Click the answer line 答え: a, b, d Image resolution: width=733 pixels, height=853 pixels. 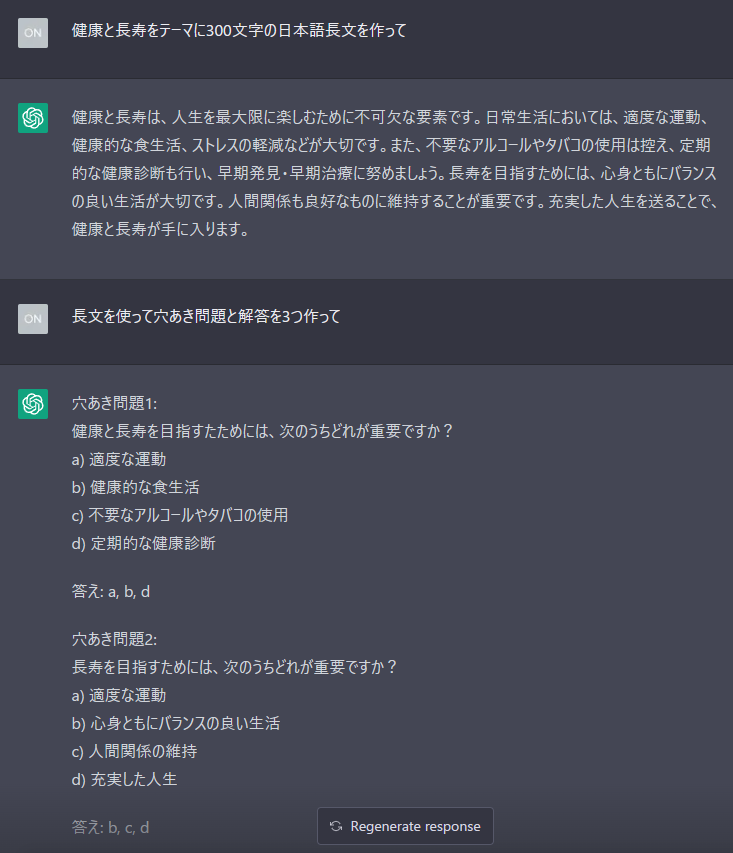111,591
